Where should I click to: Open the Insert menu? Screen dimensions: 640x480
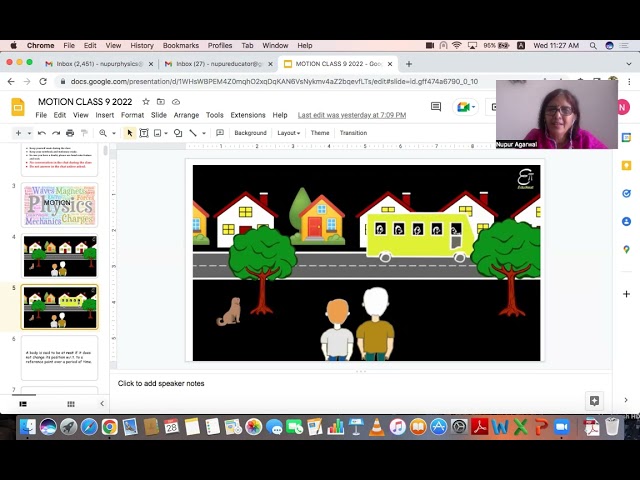point(105,115)
